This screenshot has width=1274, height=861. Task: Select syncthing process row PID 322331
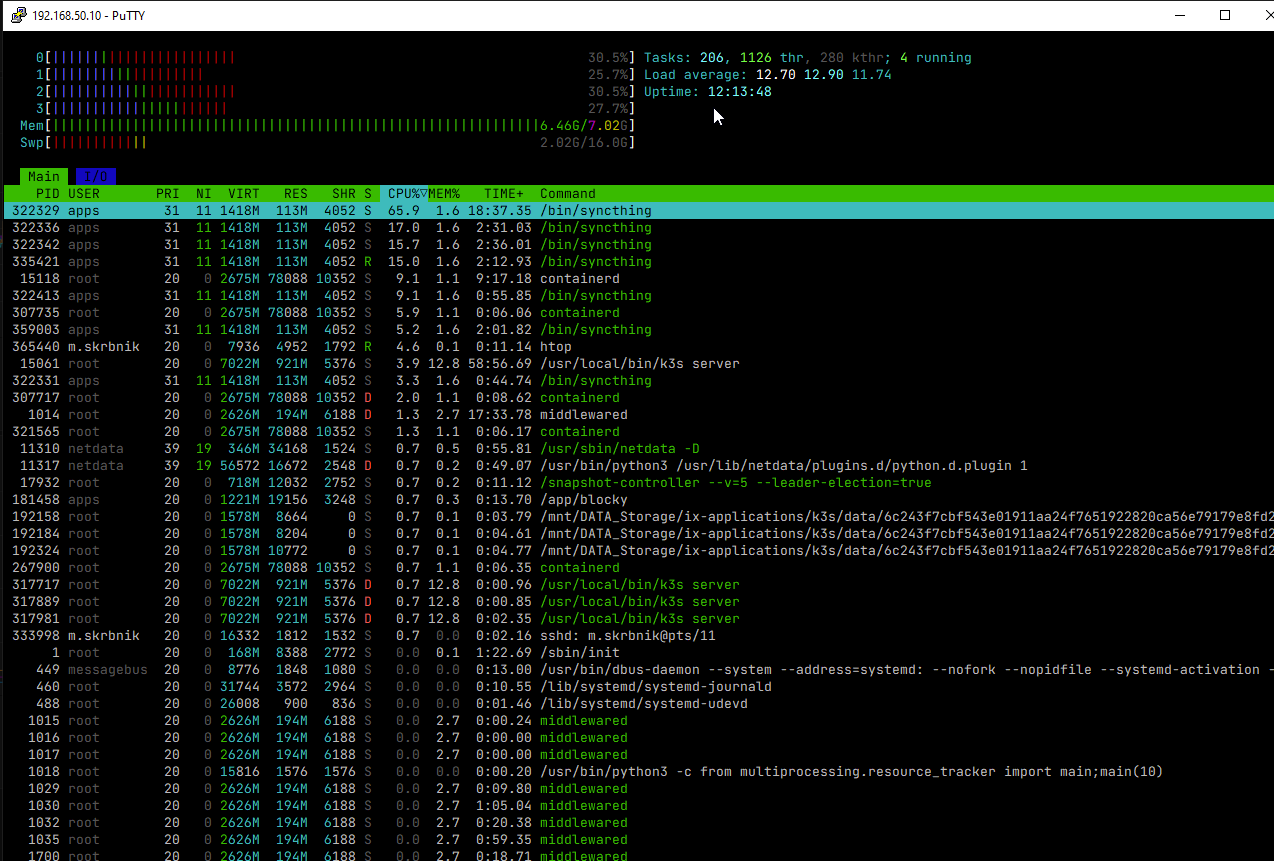pyautogui.click(x=639, y=381)
